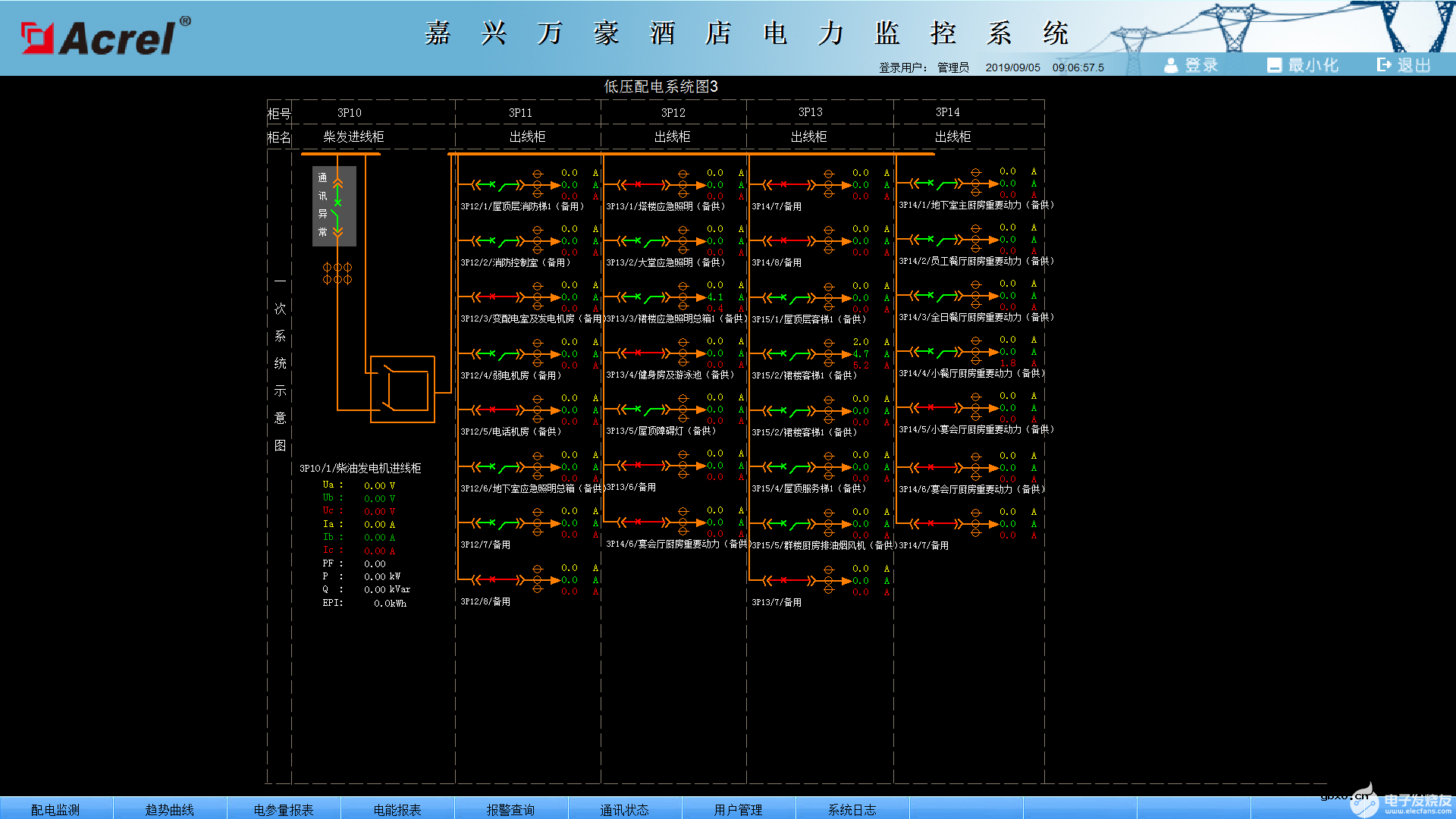The height and width of the screenshot is (819, 1456).
Task: Open 系统日志 in the bottom bar
Action: pyautogui.click(x=852, y=809)
